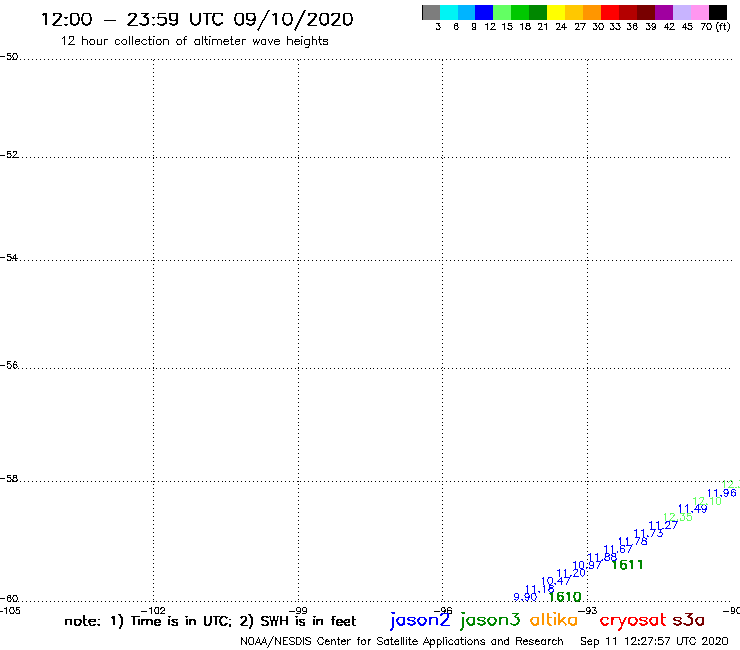
Task: Click the '12:00 – 23:59 UTC 09/10/2020' title
Action: [x=197, y=19]
